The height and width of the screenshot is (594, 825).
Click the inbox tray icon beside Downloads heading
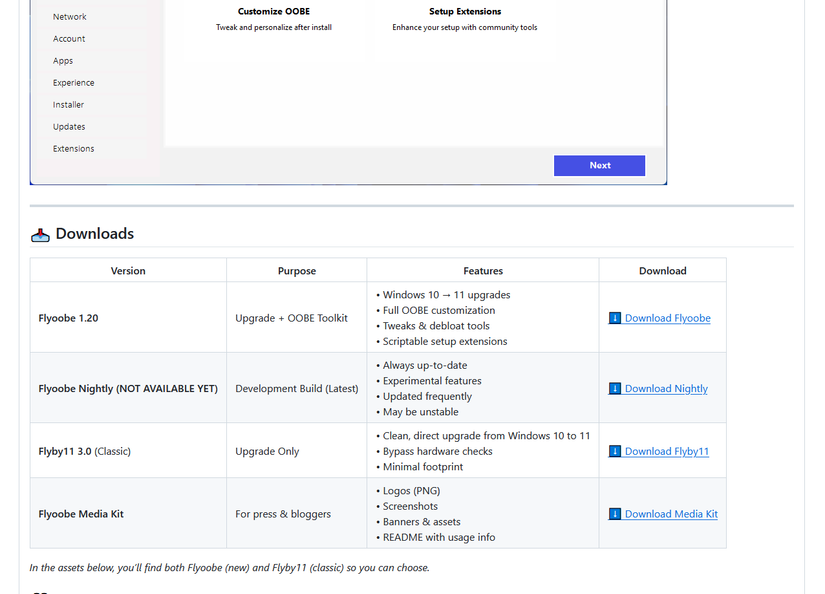[40, 235]
